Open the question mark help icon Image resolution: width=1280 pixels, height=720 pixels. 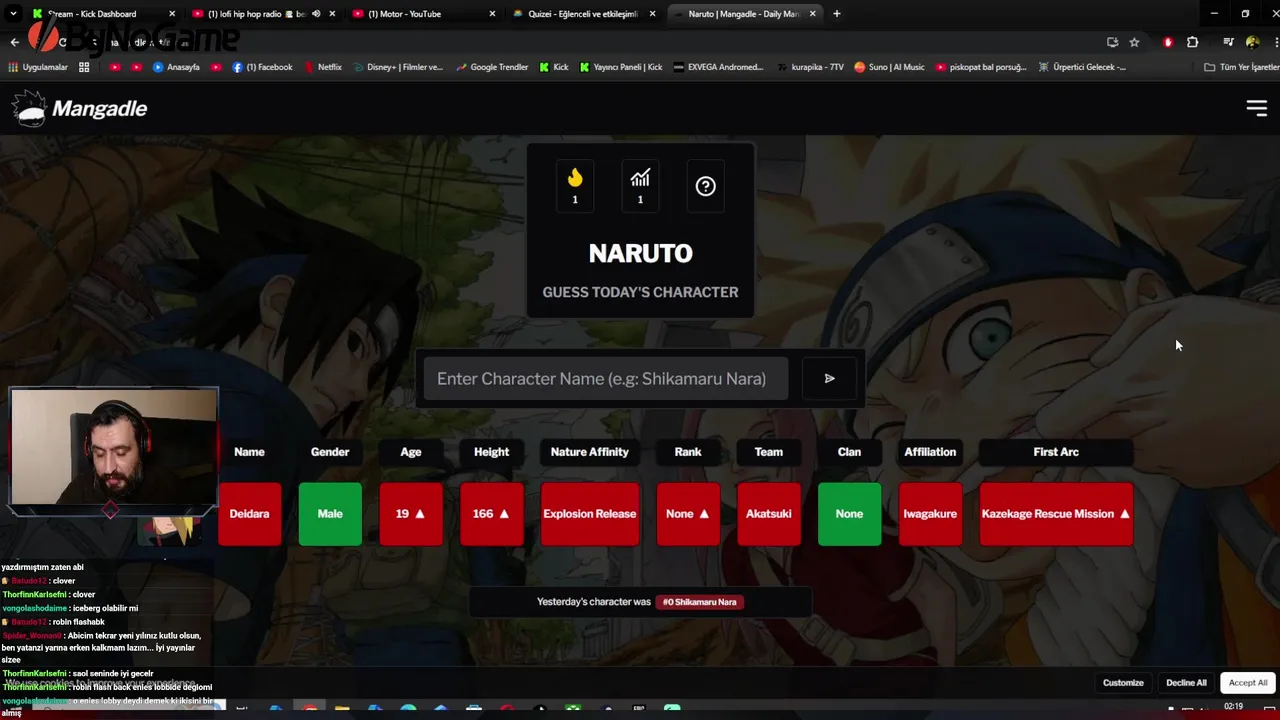coord(706,186)
